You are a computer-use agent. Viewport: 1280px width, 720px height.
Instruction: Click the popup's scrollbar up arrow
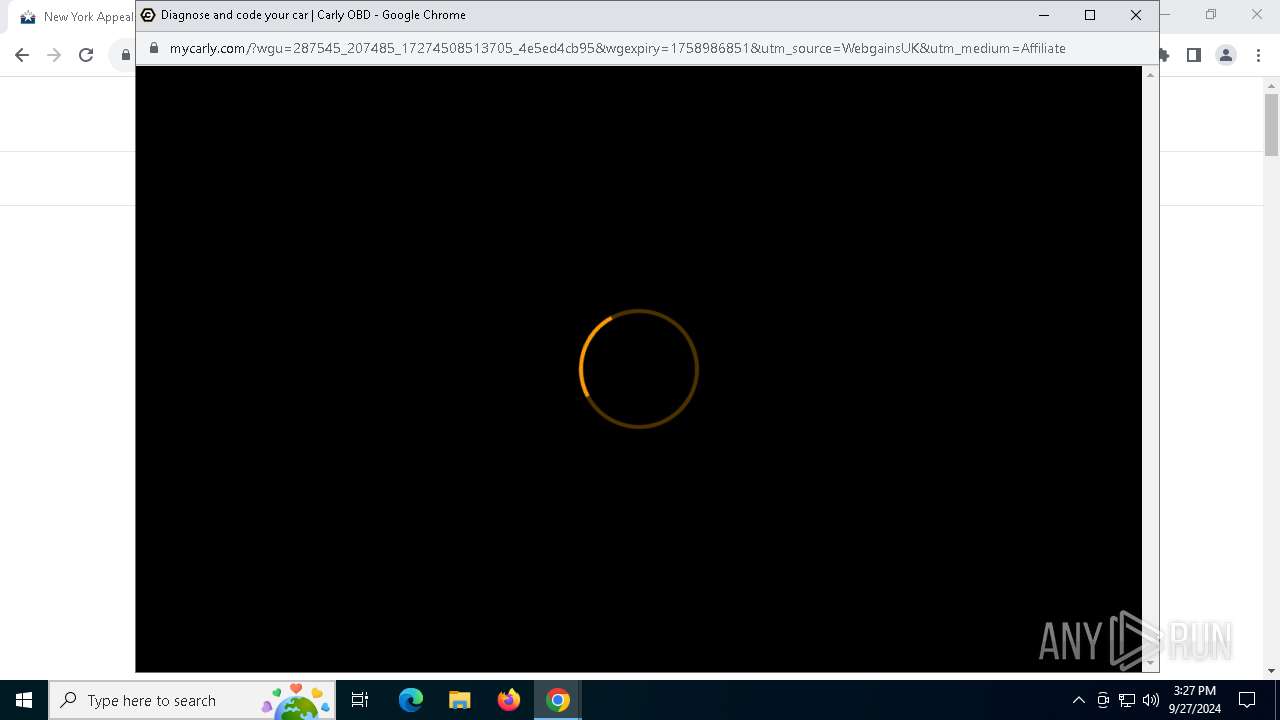pos(1150,75)
